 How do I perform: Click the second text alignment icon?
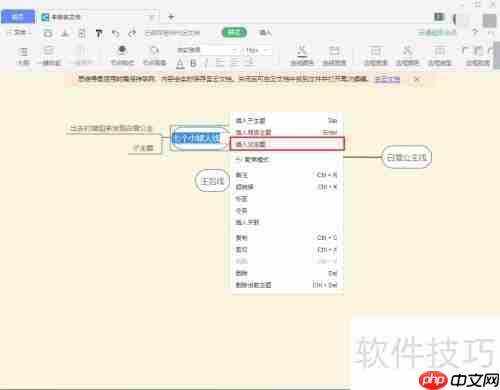235,62
